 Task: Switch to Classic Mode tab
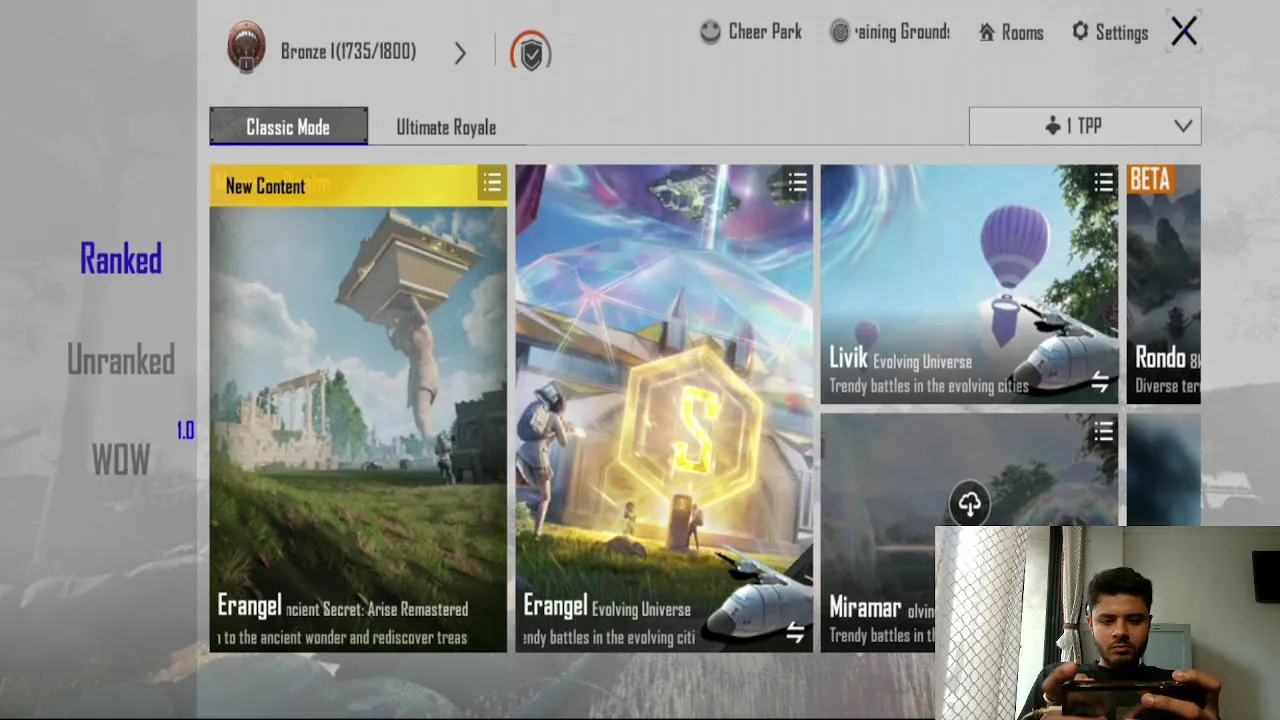(x=288, y=127)
